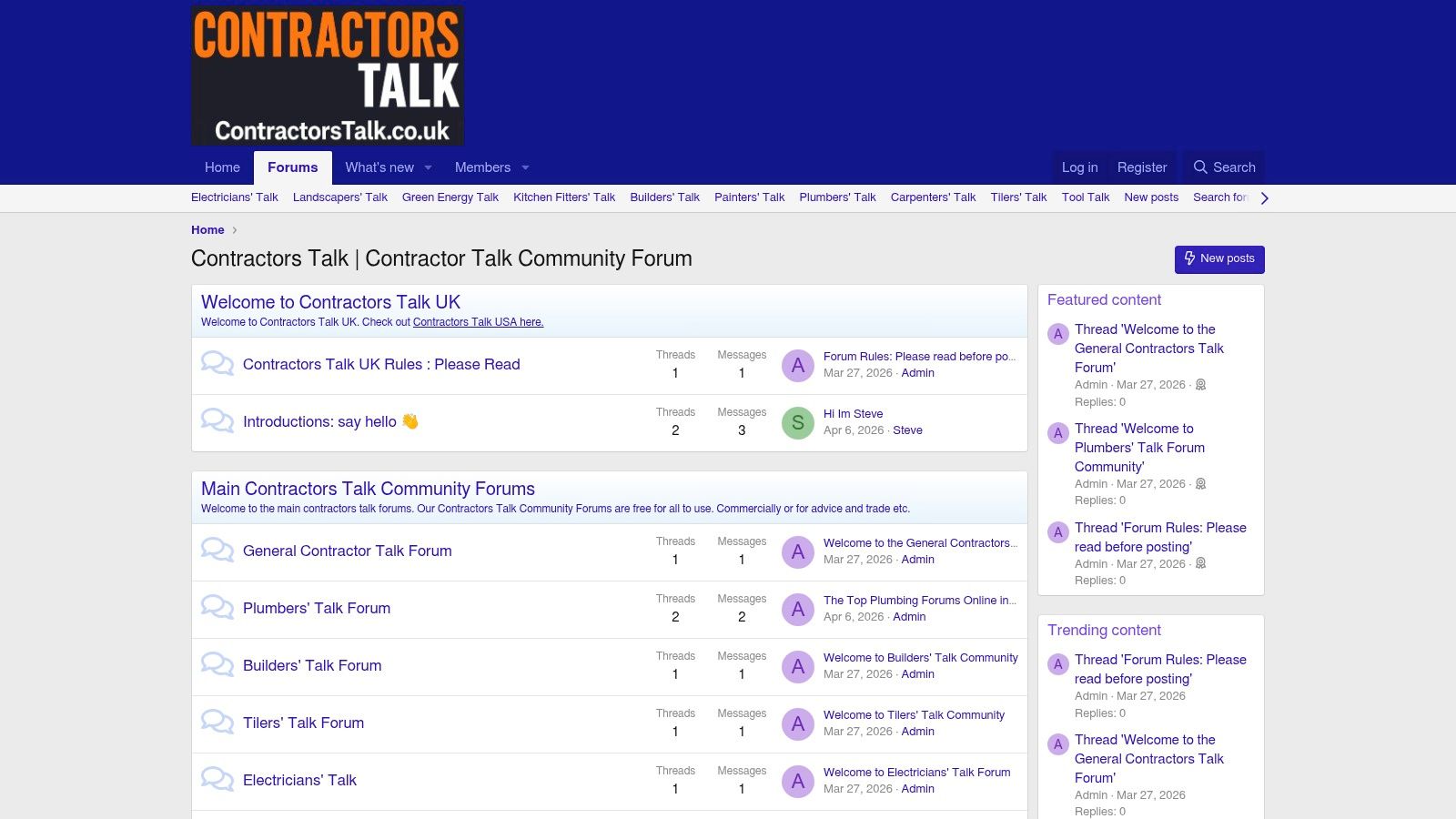Click Admin avatar in General Contractor Talk Forum row
Viewport: 1456px width, 819px height.
(x=798, y=551)
